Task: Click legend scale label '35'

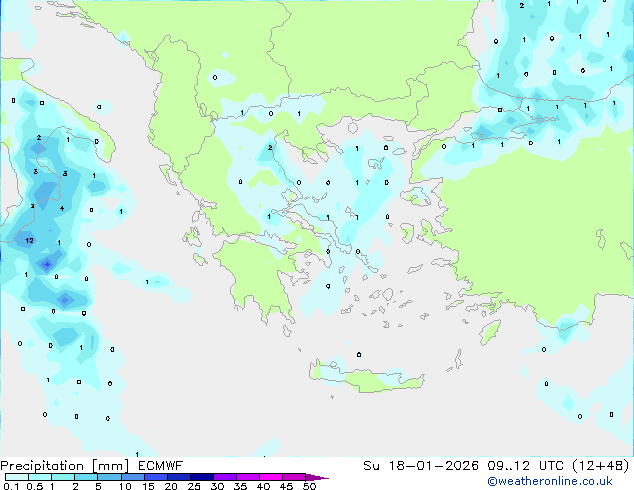Action: tap(240, 486)
